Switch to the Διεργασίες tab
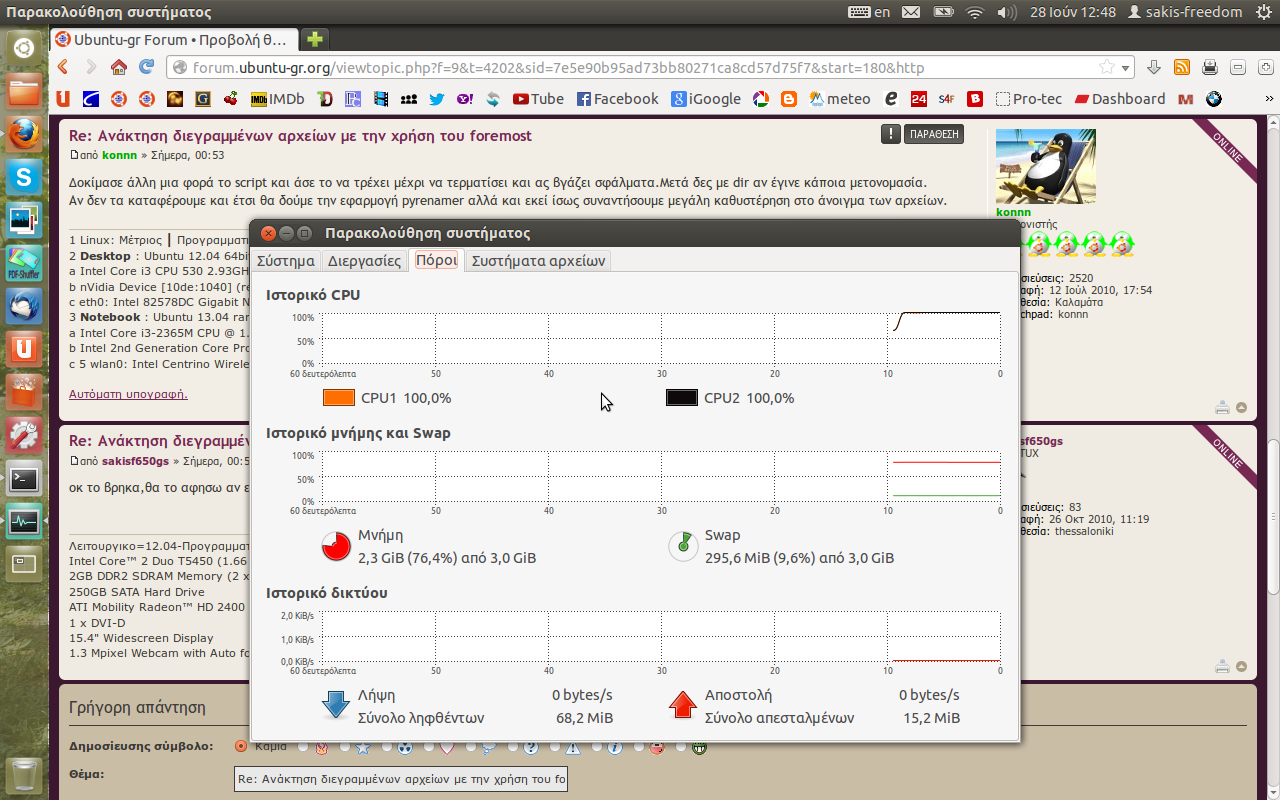Screen dimensions: 1280x800 pyautogui.click(x=365, y=261)
